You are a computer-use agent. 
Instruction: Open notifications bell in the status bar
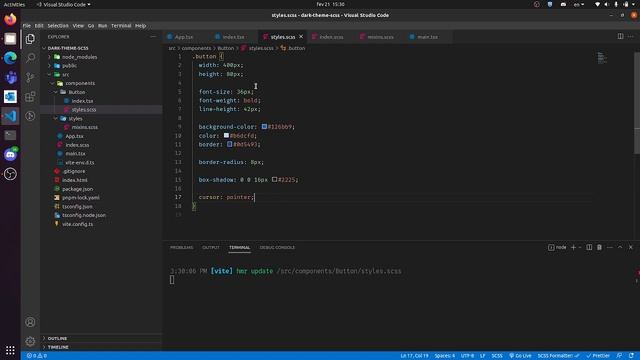point(631,356)
